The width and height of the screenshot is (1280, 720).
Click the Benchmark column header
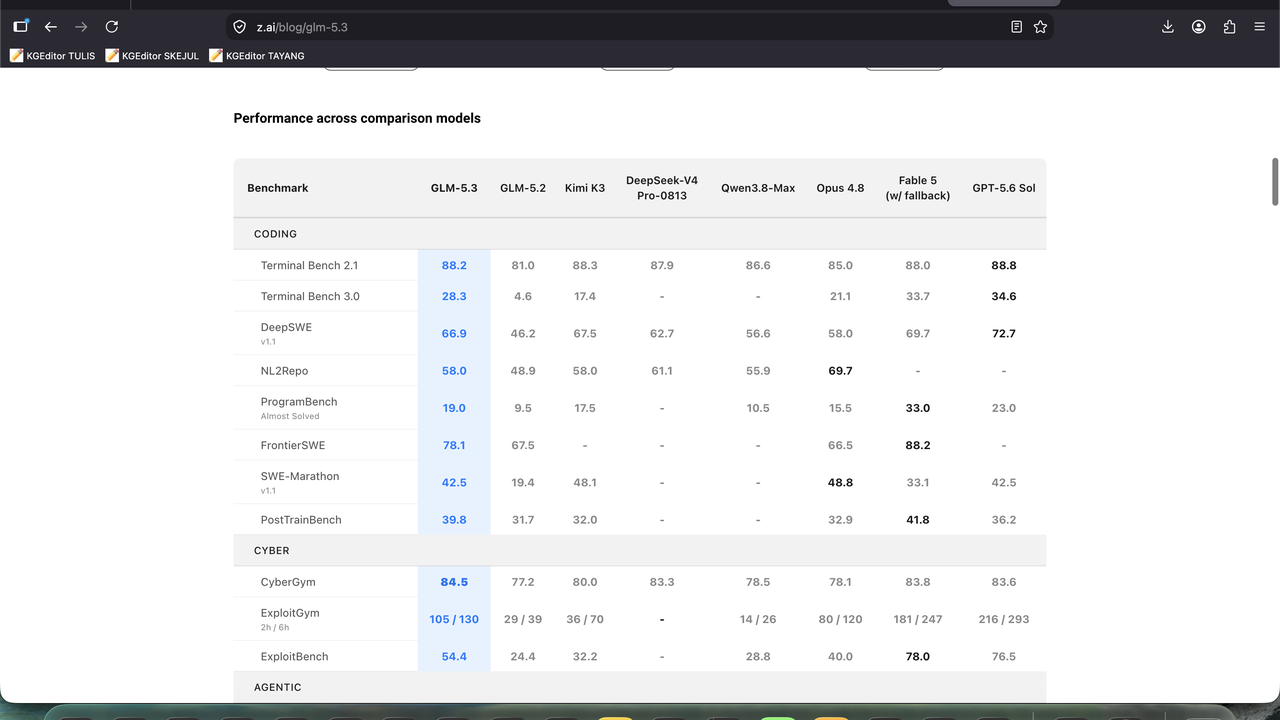tap(278, 188)
